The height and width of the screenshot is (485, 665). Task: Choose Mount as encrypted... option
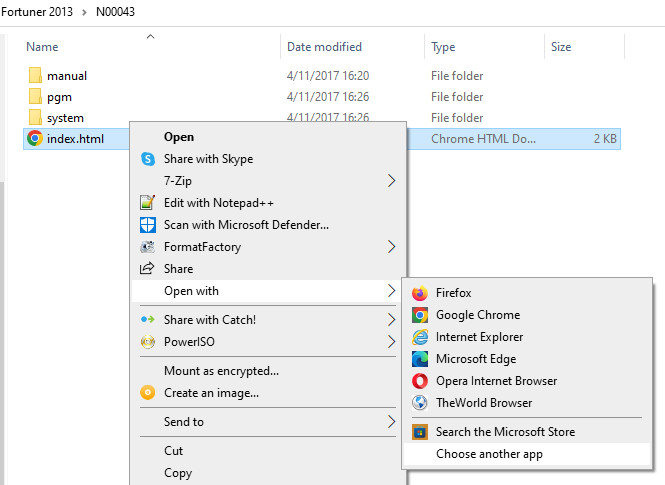click(x=221, y=371)
